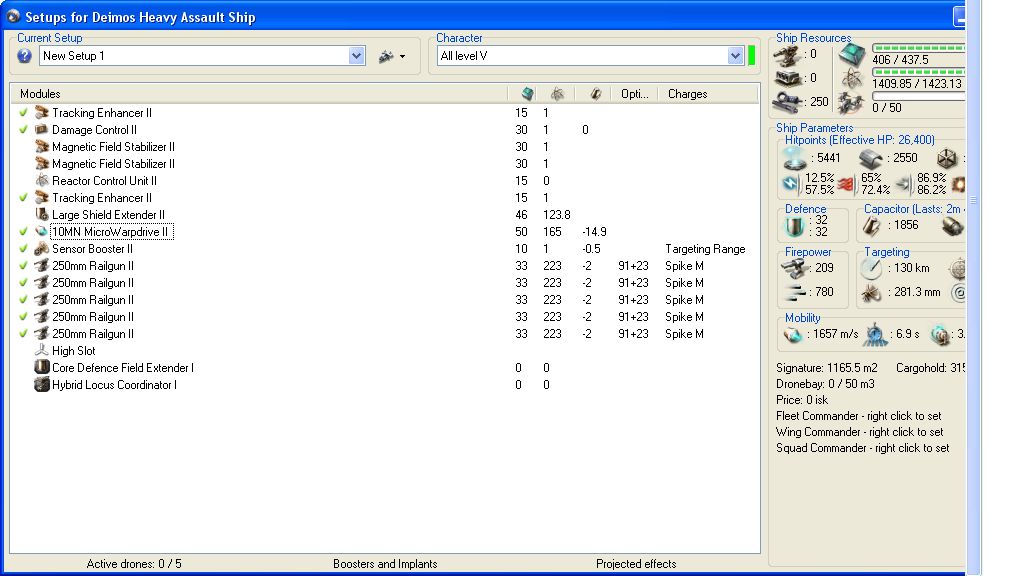Image resolution: width=1026 pixels, height=576 pixels.
Task: Toggle 10MN MicroWarpdrive II active checkmark
Action: tap(24, 232)
